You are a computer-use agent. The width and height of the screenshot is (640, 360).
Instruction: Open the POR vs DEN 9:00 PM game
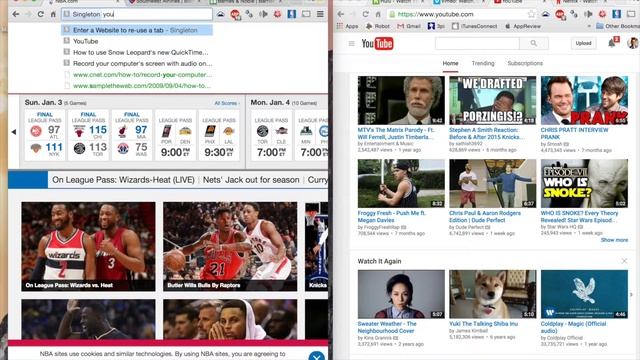176,135
